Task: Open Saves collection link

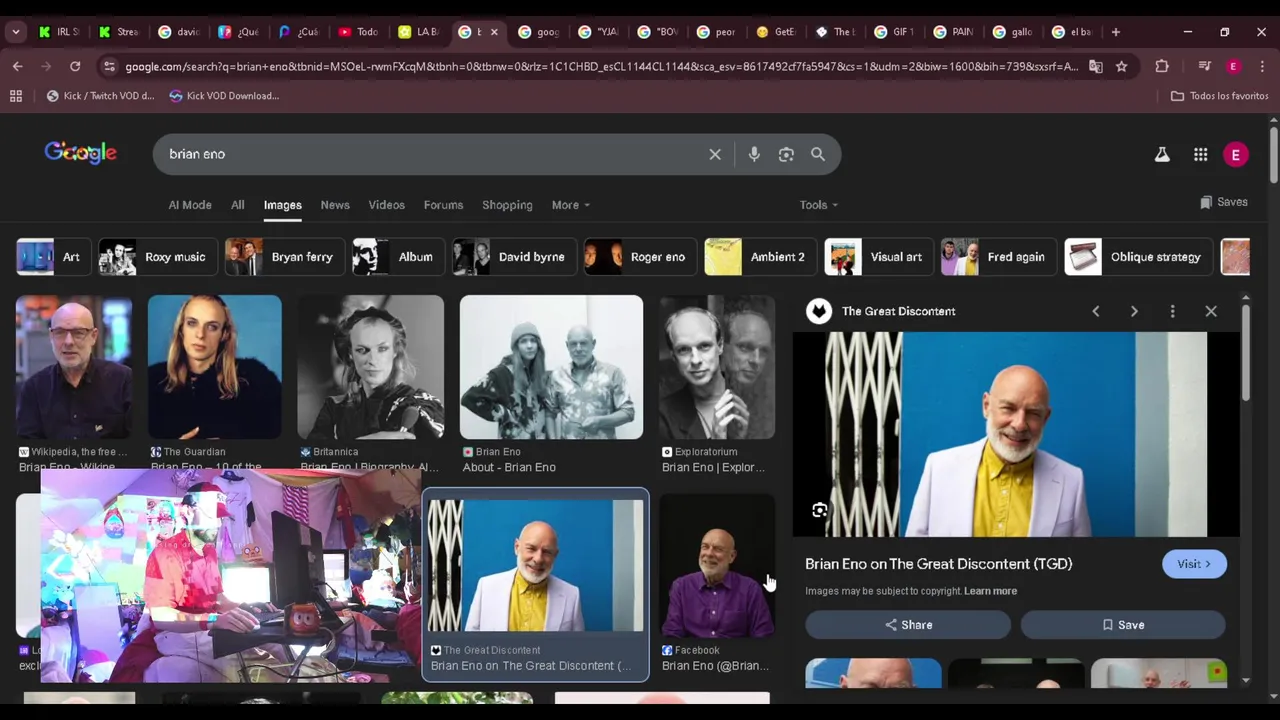Action: [1224, 202]
